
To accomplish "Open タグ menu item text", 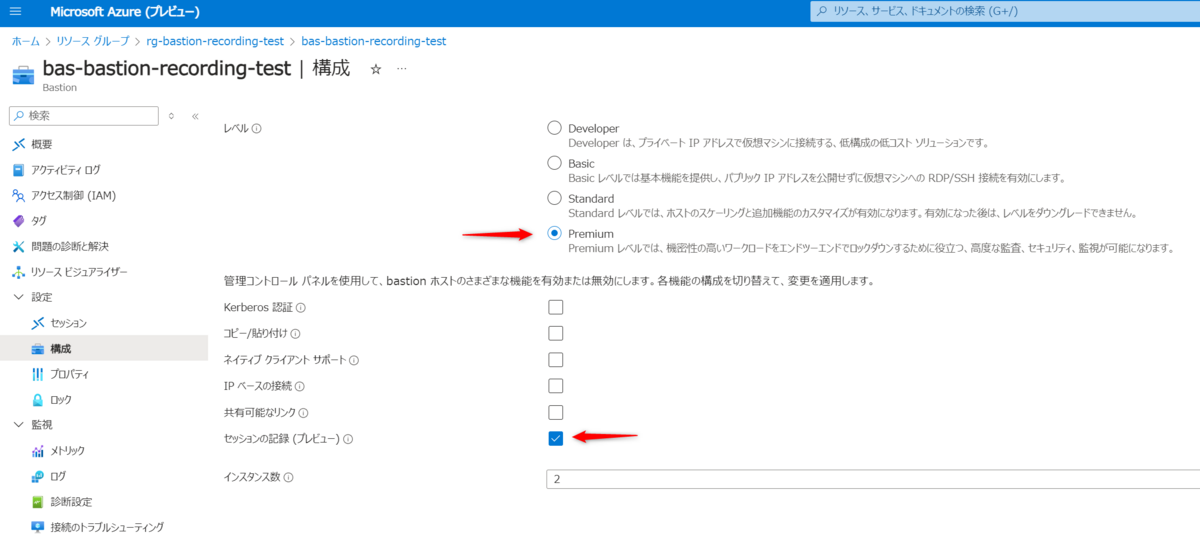I will click(x=39, y=221).
